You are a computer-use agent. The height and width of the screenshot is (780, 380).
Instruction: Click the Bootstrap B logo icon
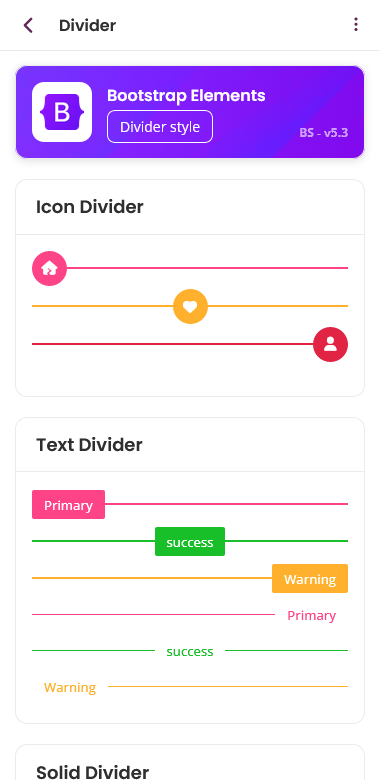[62, 112]
